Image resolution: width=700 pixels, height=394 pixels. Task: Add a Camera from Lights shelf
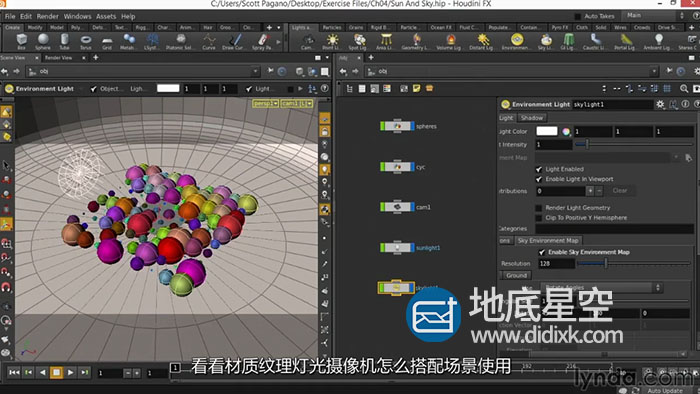pyautogui.click(x=307, y=41)
